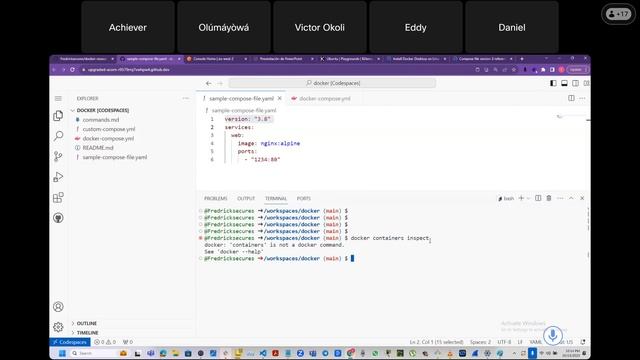
Task: Add a new terminal with plus icon
Action: coord(521,198)
